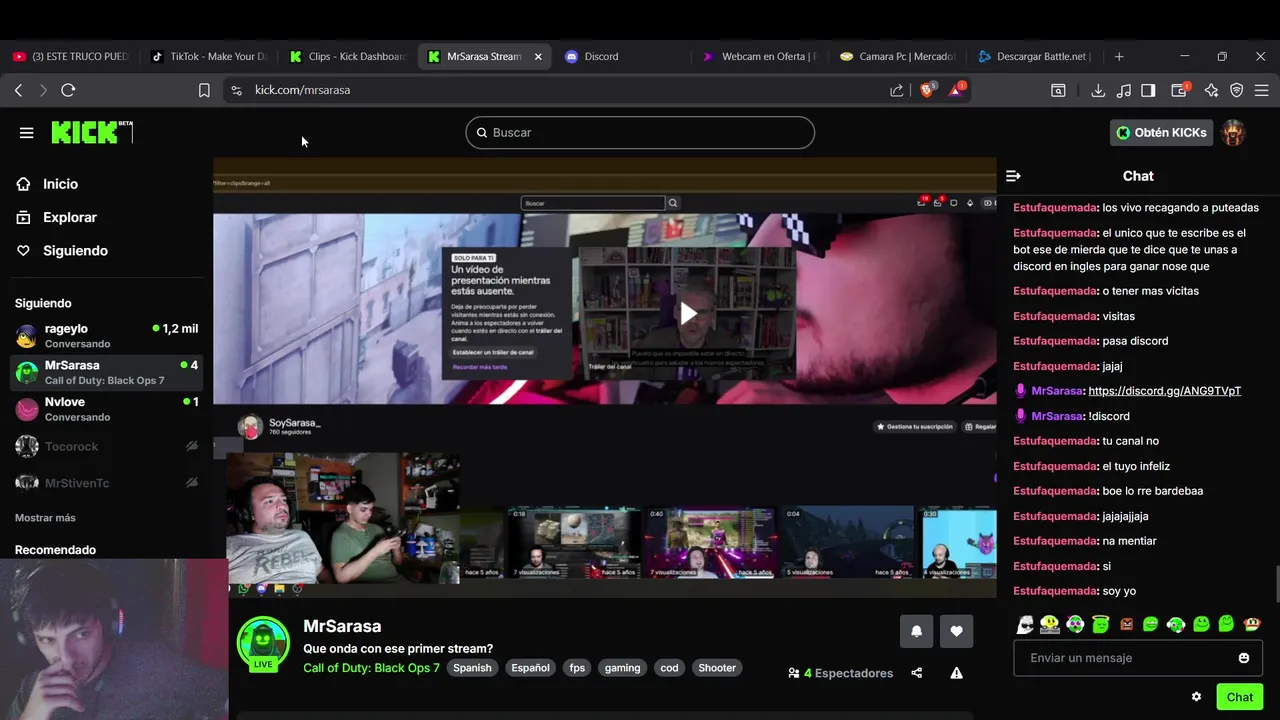Viewport: 1280px width, 720px height.
Task: Select the Spanish tag
Action: (x=472, y=668)
